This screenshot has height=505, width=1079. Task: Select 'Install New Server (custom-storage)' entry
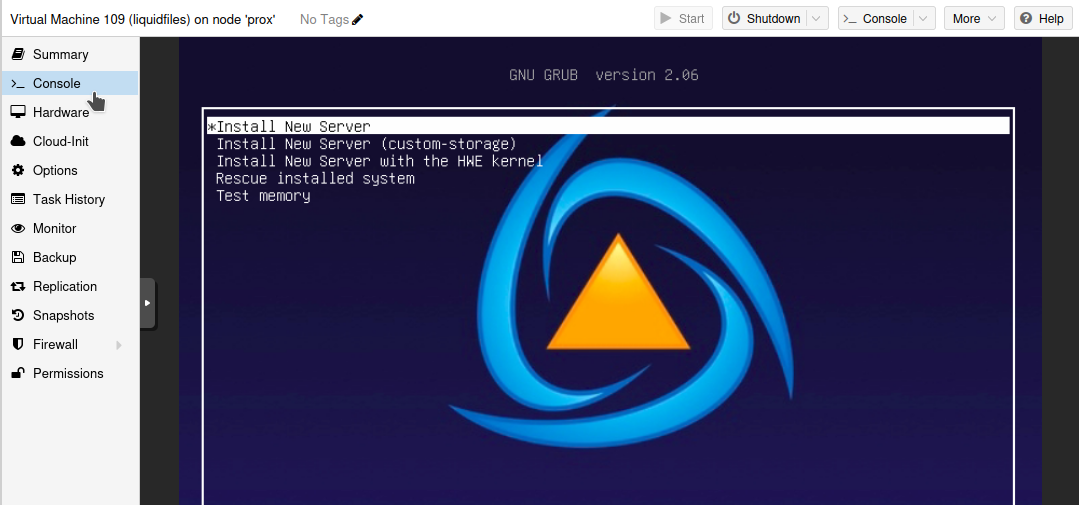pyautogui.click(x=366, y=144)
